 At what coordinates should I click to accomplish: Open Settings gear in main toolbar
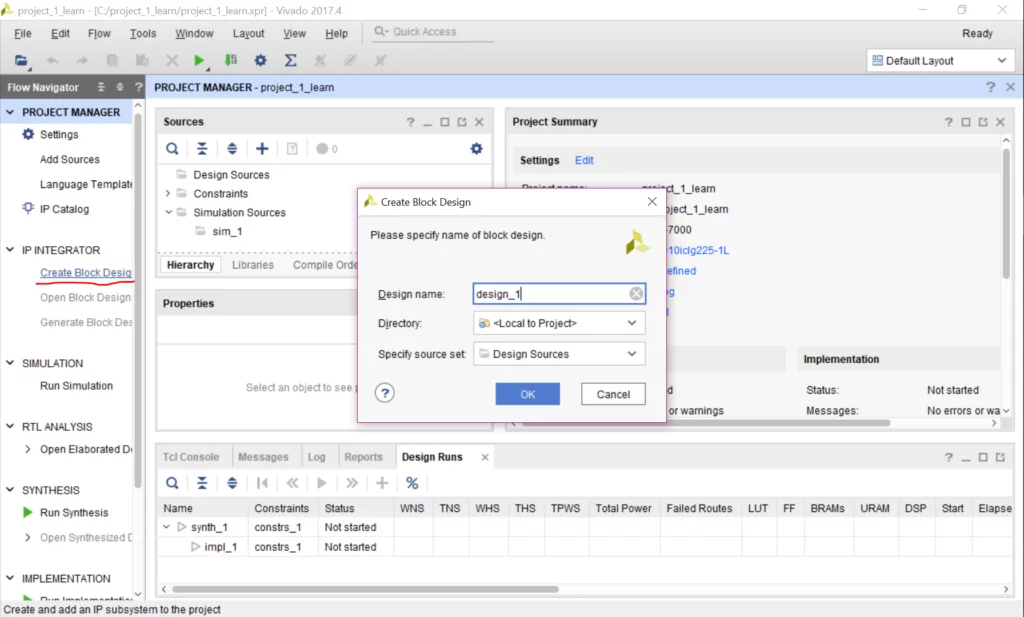[x=260, y=61]
